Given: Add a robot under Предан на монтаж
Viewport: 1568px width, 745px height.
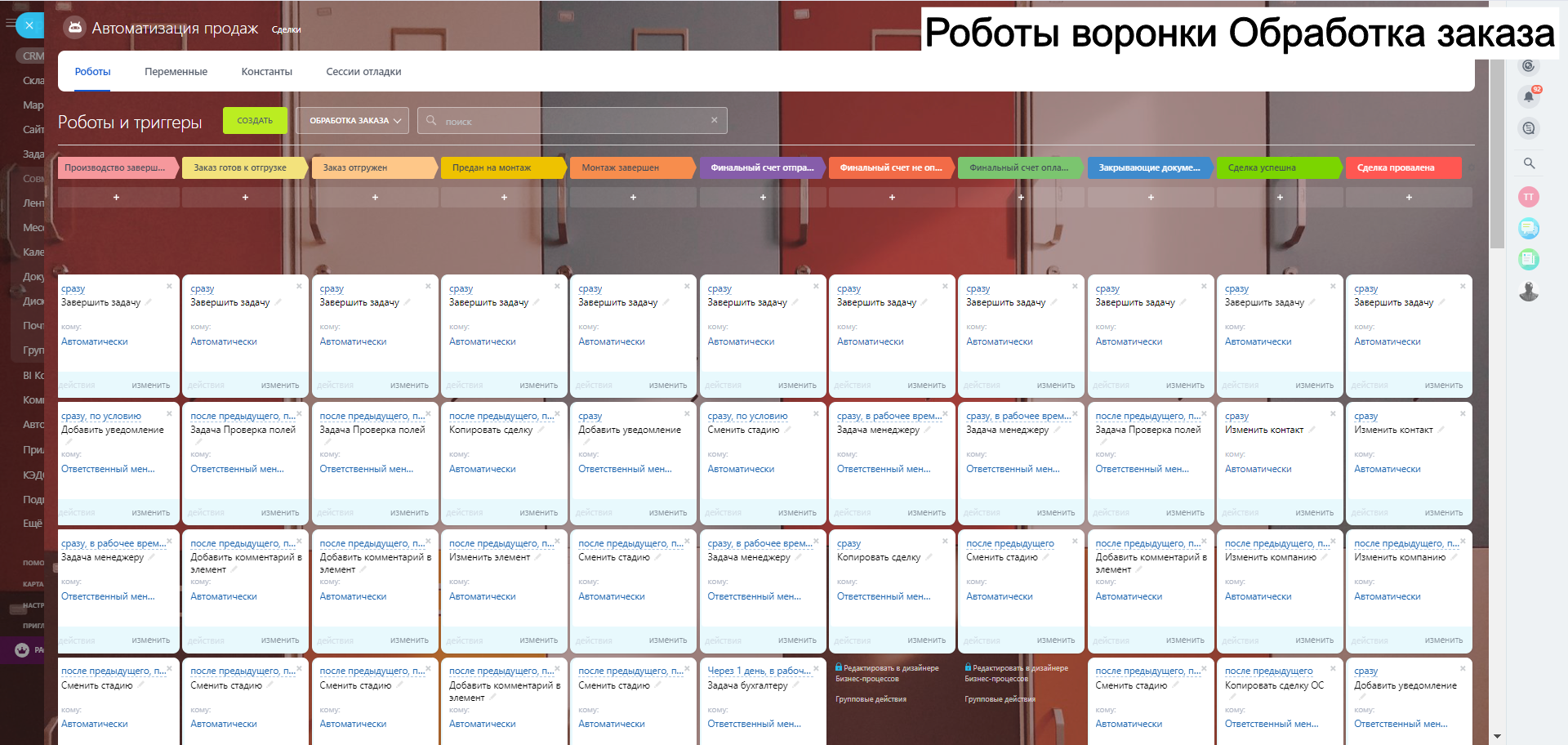Looking at the screenshot, I should pyautogui.click(x=504, y=197).
